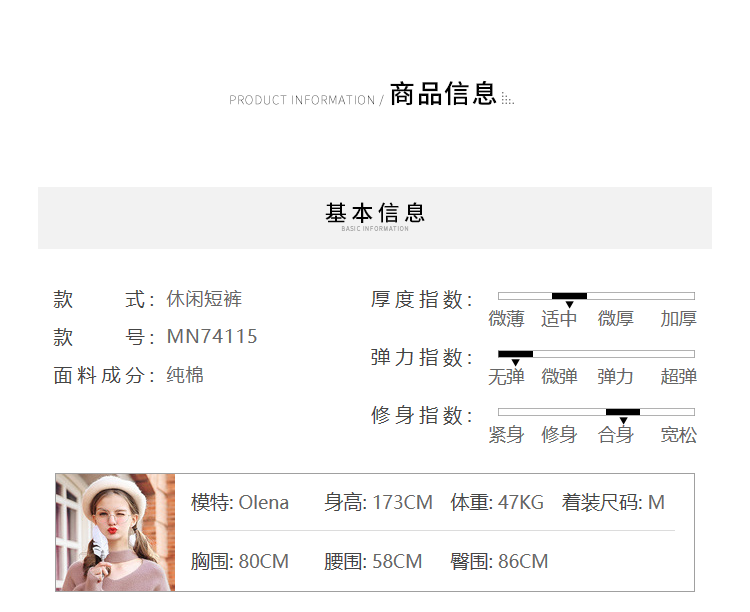This screenshot has height=612, width=750.
Task: Click the dotted decoration icon beside 商品信息
Action: (x=507, y=99)
